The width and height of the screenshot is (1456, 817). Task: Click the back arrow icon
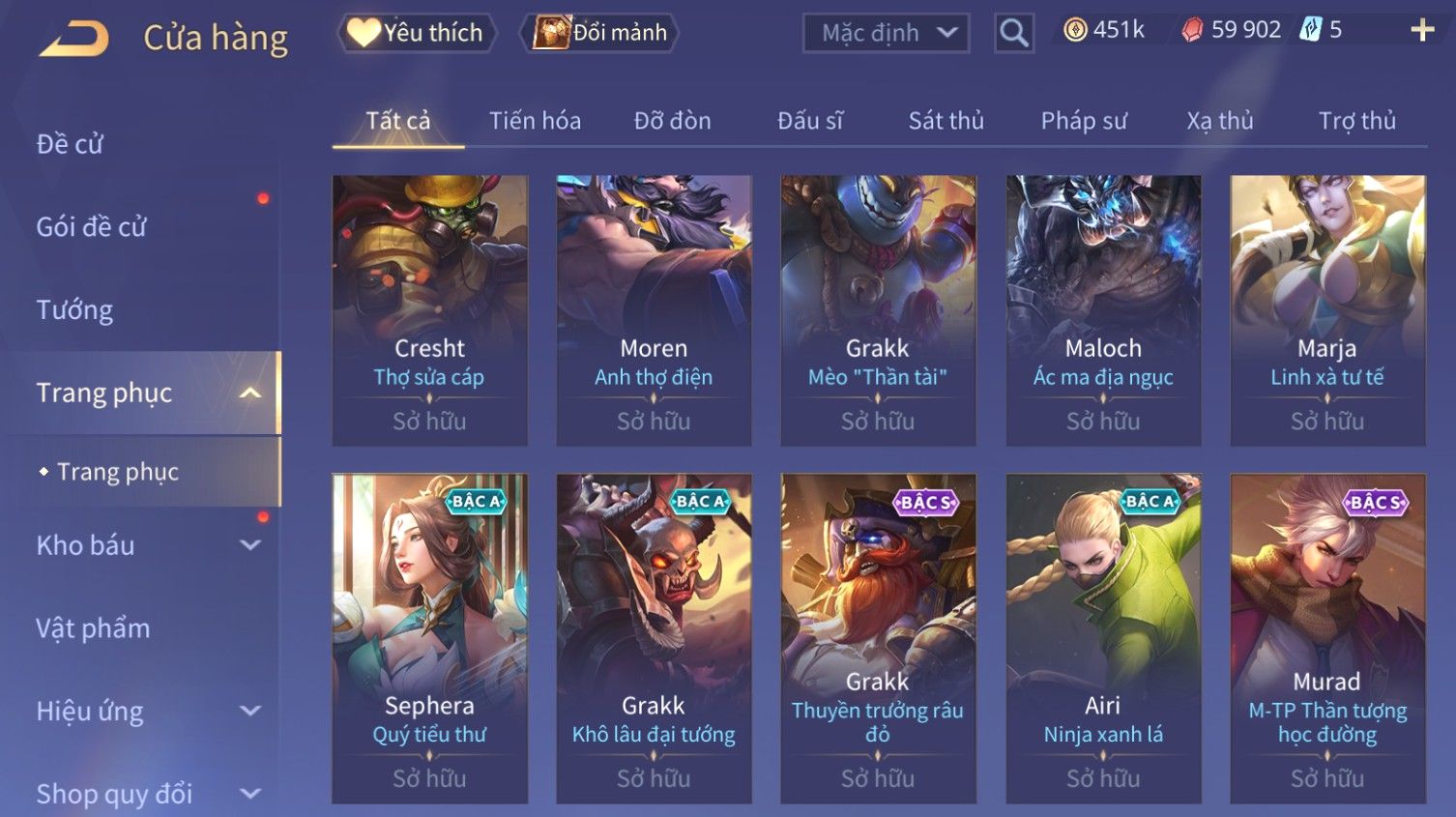pyautogui.click(x=73, y=40)
